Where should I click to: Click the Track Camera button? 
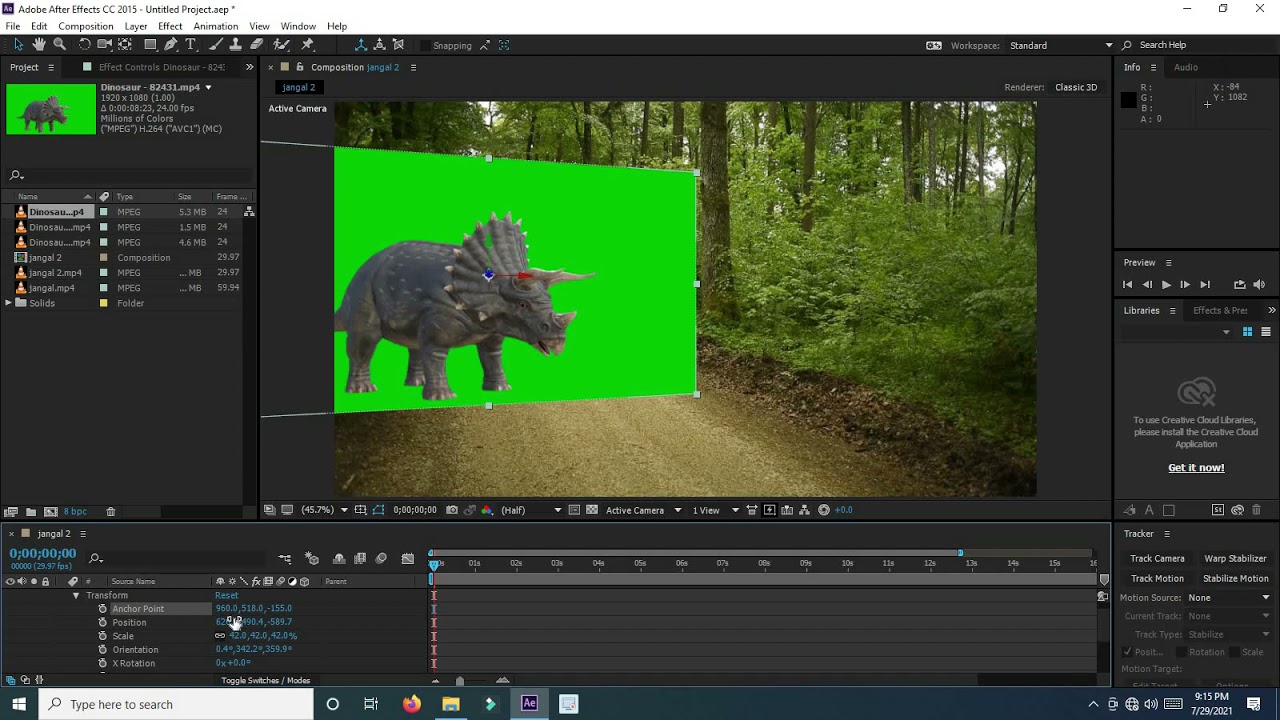(x=1157, y=558)
